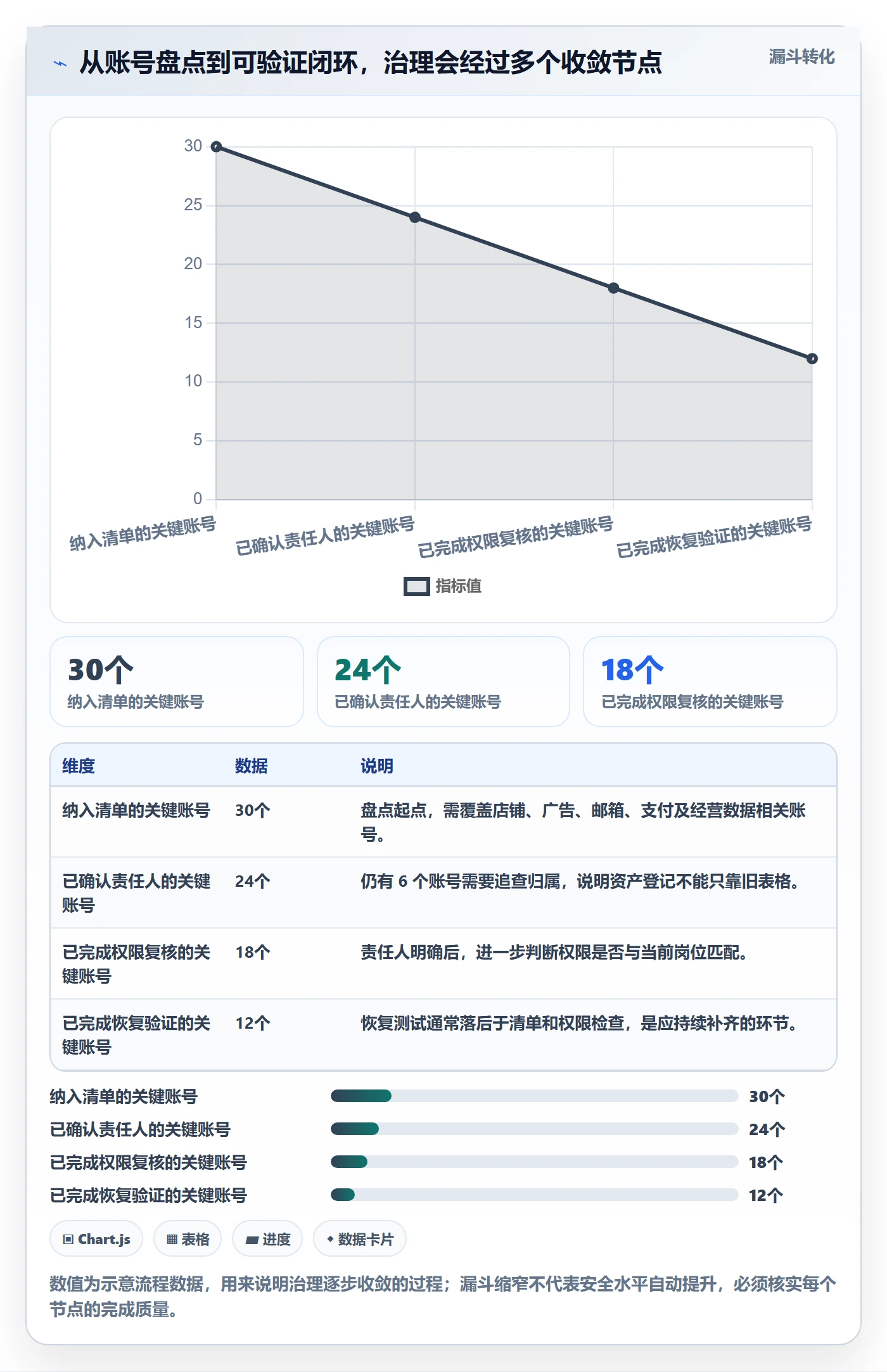Click the Chart.js tag chip

[x=96, y=1239]
